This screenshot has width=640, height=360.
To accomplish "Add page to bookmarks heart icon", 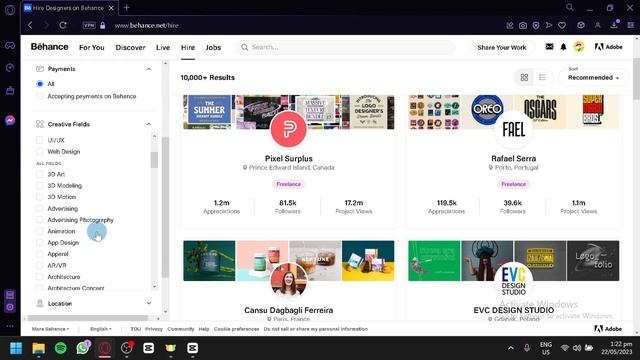I will tap(562, 25).
